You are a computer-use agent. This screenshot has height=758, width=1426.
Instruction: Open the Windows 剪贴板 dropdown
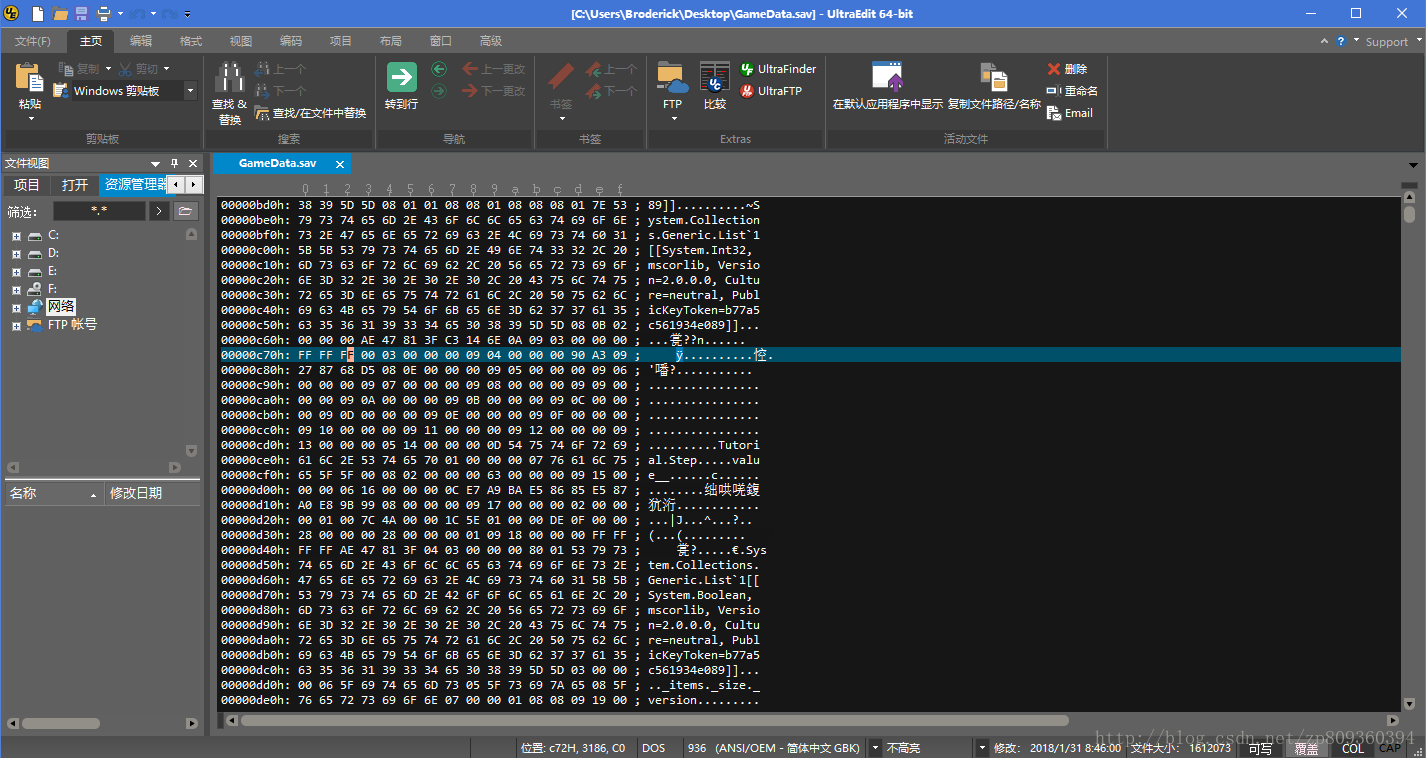[x=190, y=91]
